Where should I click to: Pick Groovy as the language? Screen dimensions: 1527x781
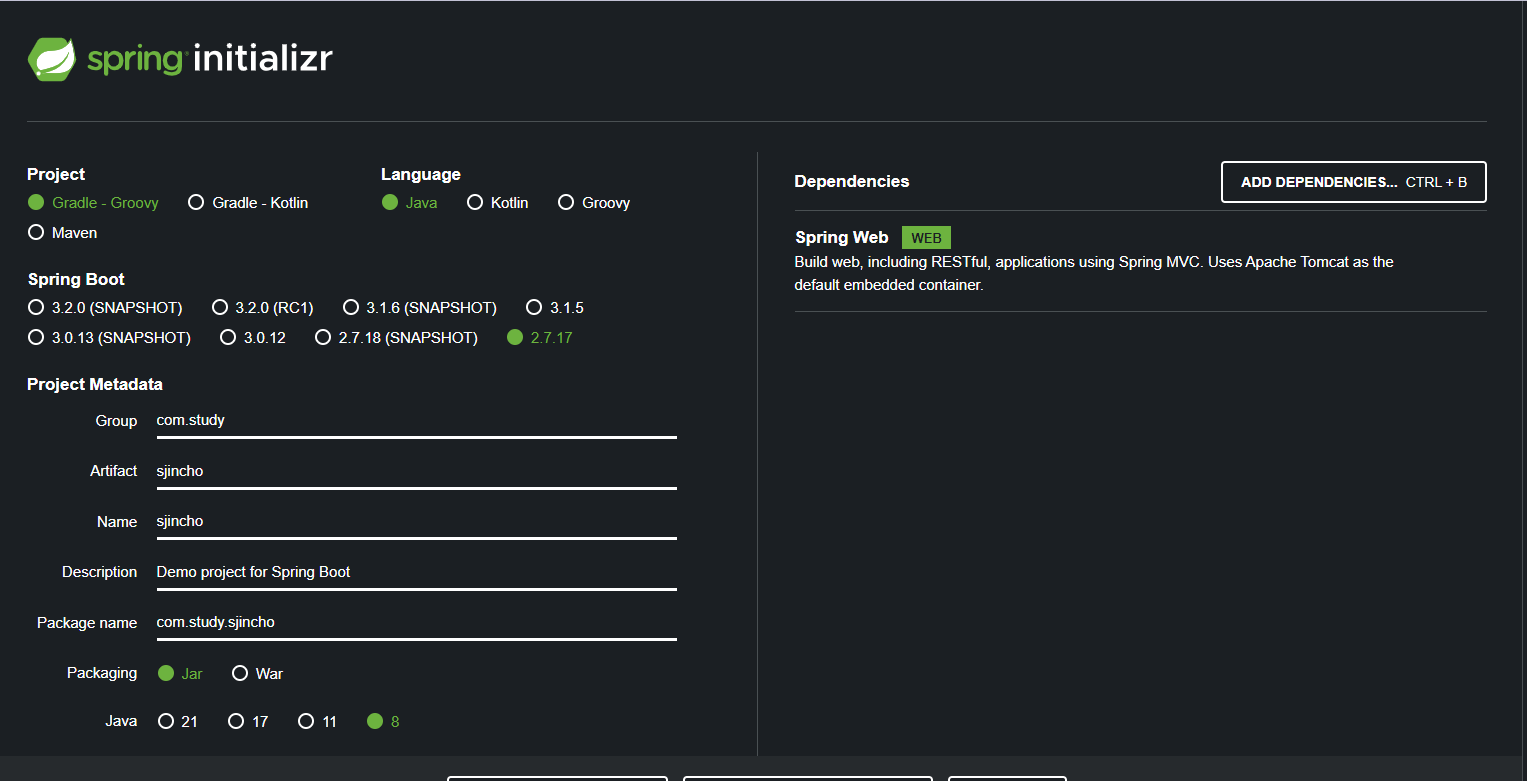(x=594, y=203)
